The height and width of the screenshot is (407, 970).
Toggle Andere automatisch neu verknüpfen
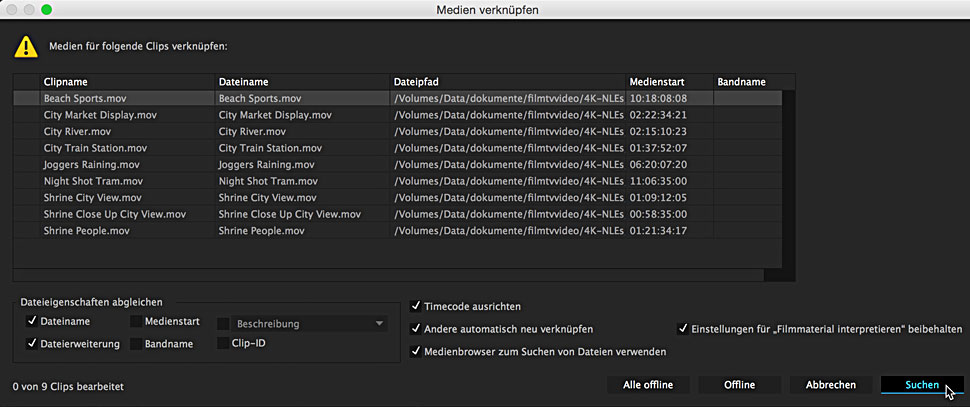[416, 328]
